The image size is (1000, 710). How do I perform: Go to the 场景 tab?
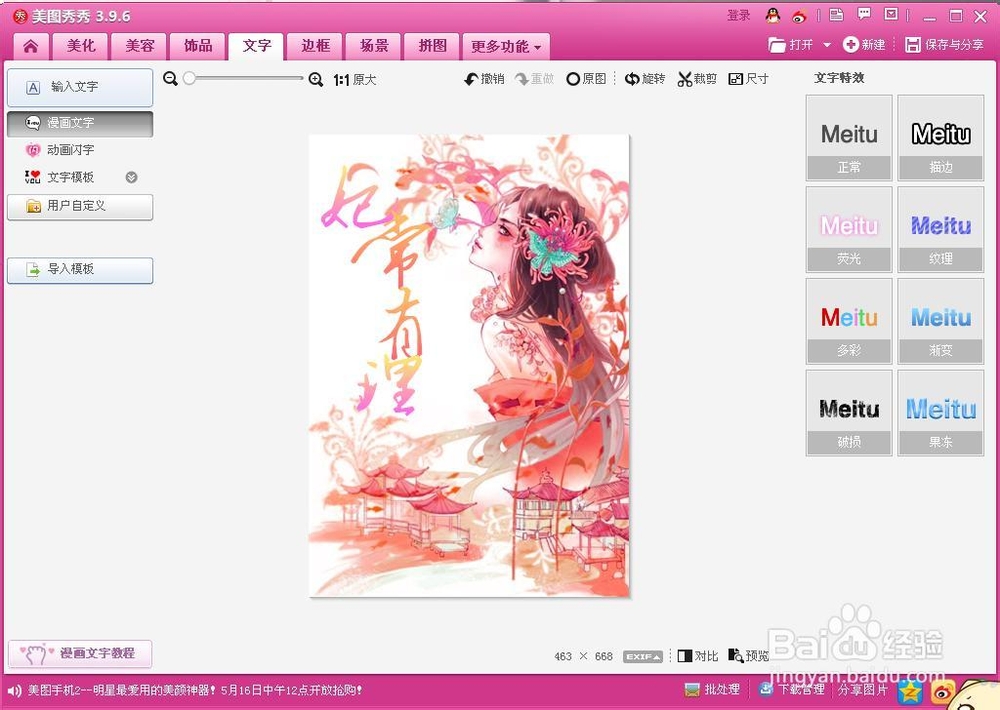point(374,46)
